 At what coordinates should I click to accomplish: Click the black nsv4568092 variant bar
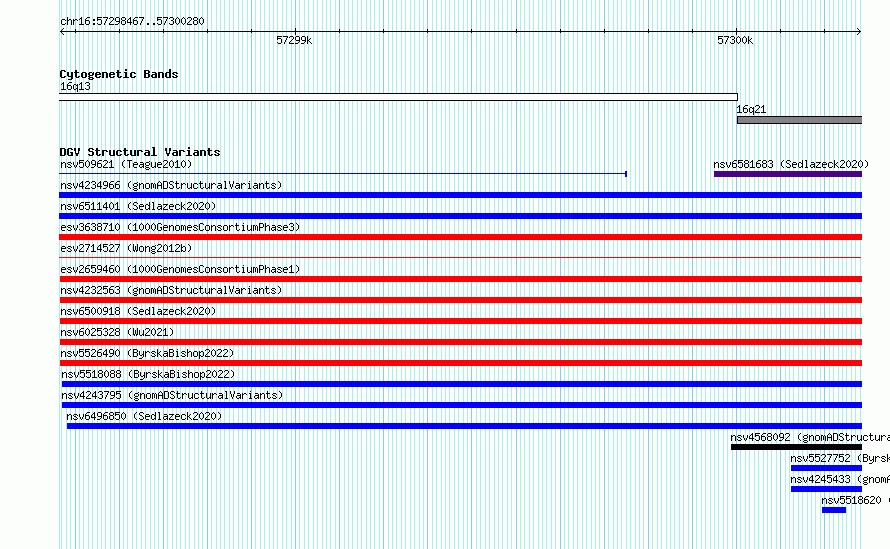(796, 447)
